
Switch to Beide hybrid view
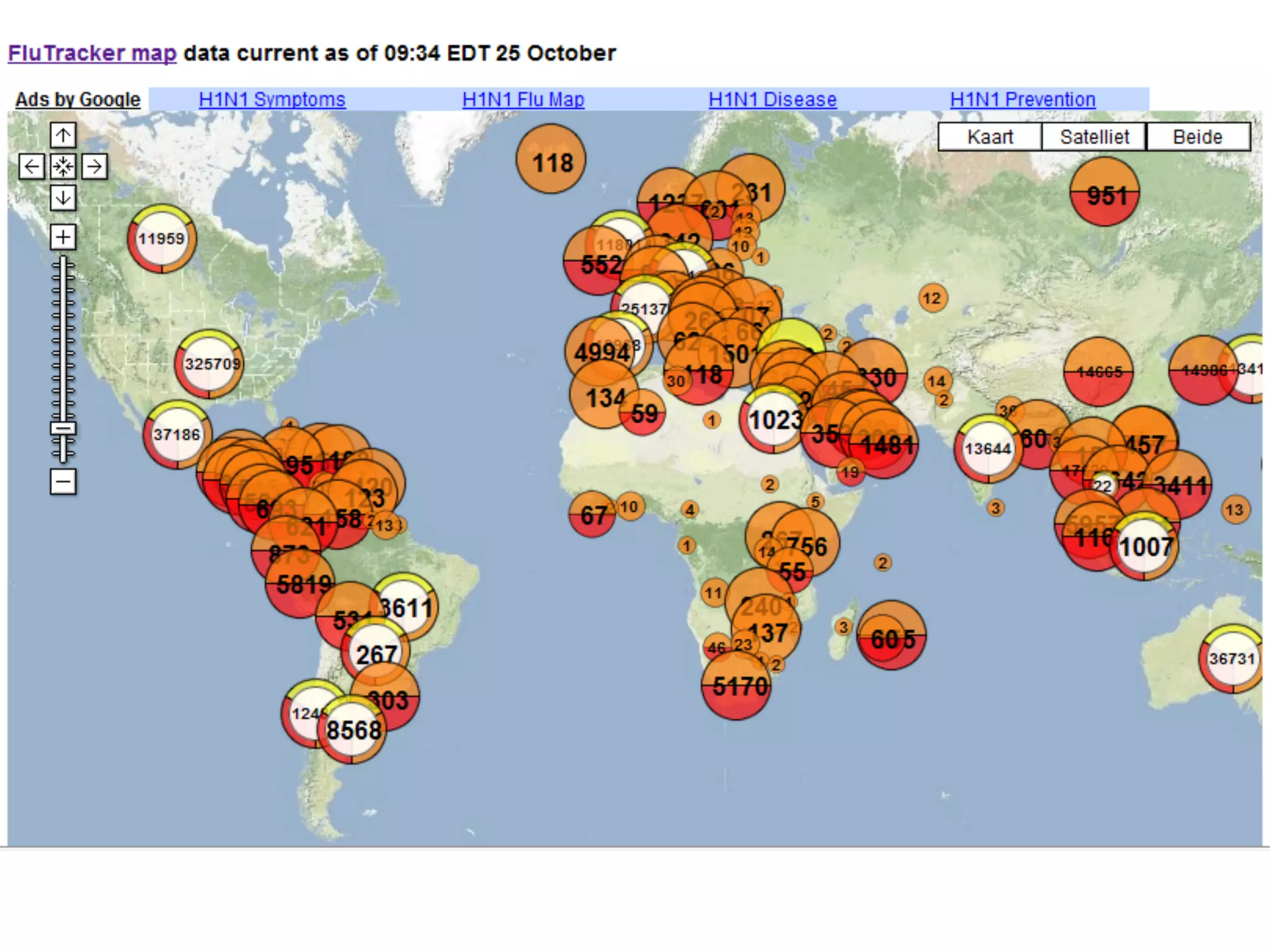pos(1197,136)
